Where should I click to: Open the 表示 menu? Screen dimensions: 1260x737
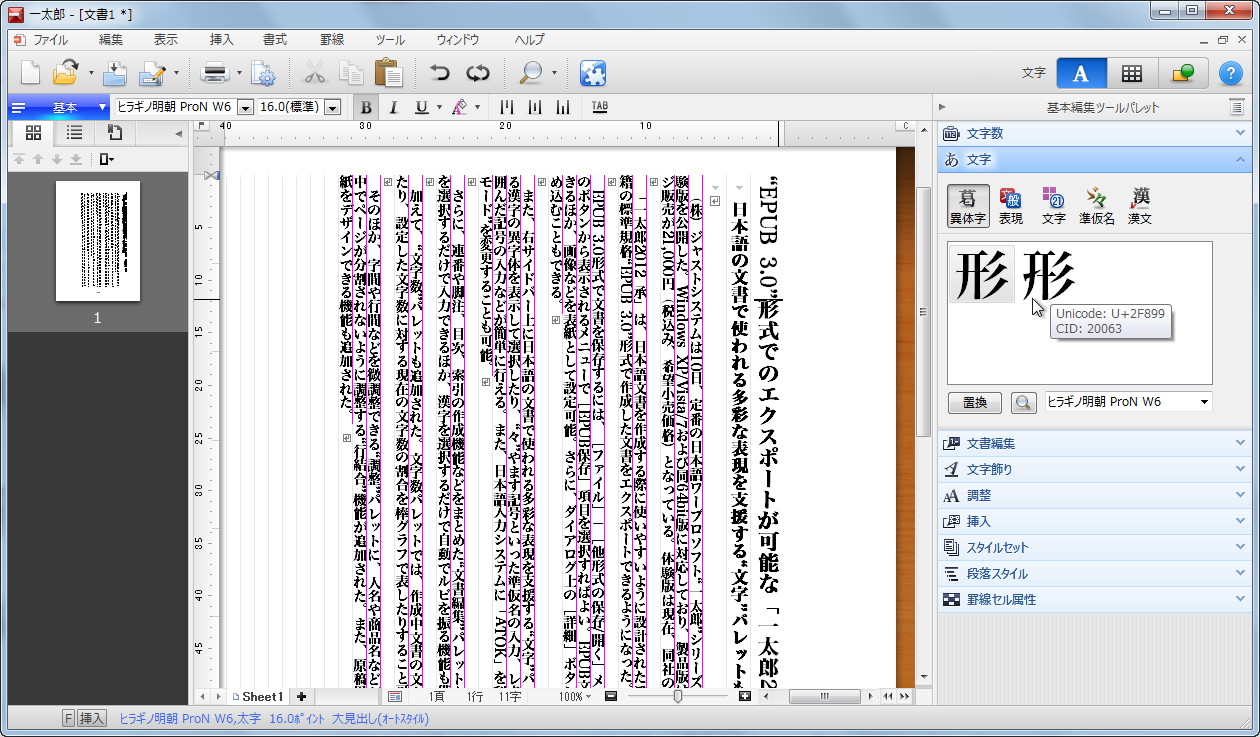166,40
